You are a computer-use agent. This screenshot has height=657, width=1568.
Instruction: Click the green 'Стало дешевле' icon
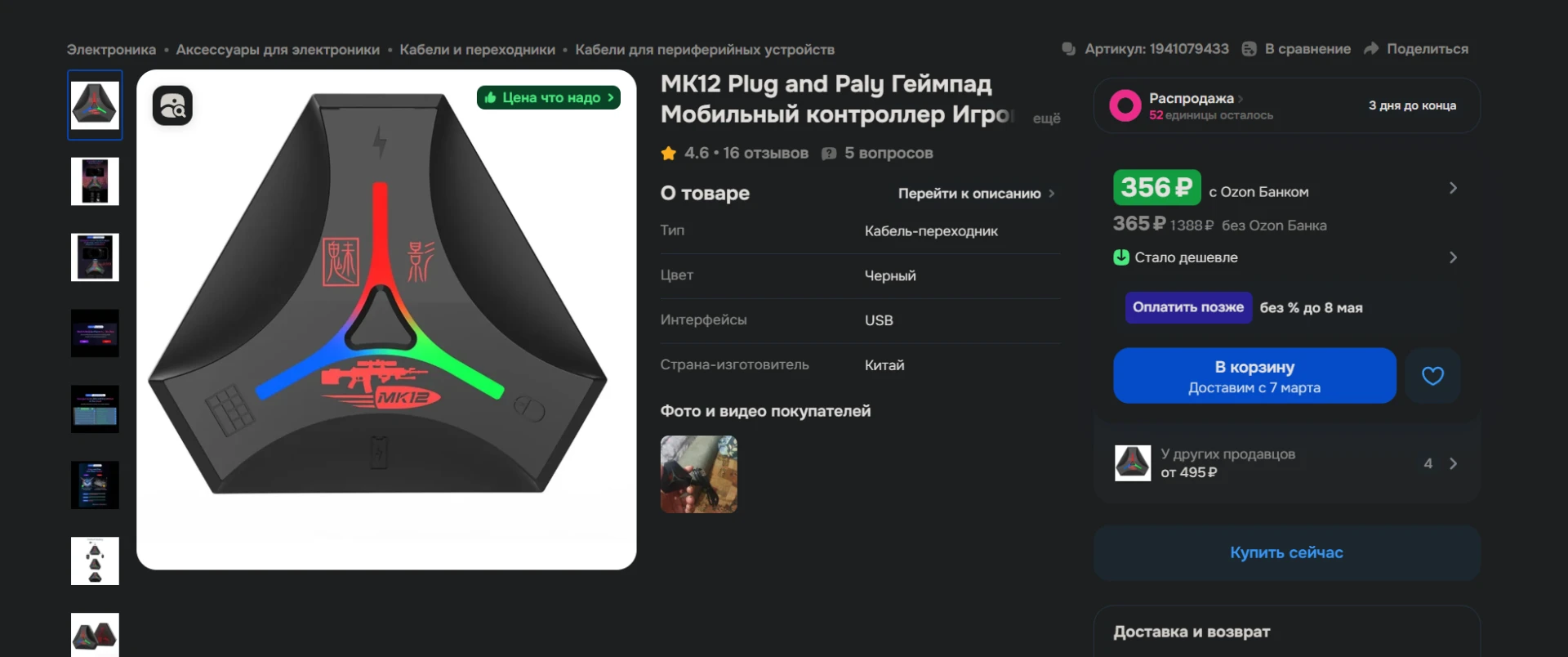[1121, 257]
